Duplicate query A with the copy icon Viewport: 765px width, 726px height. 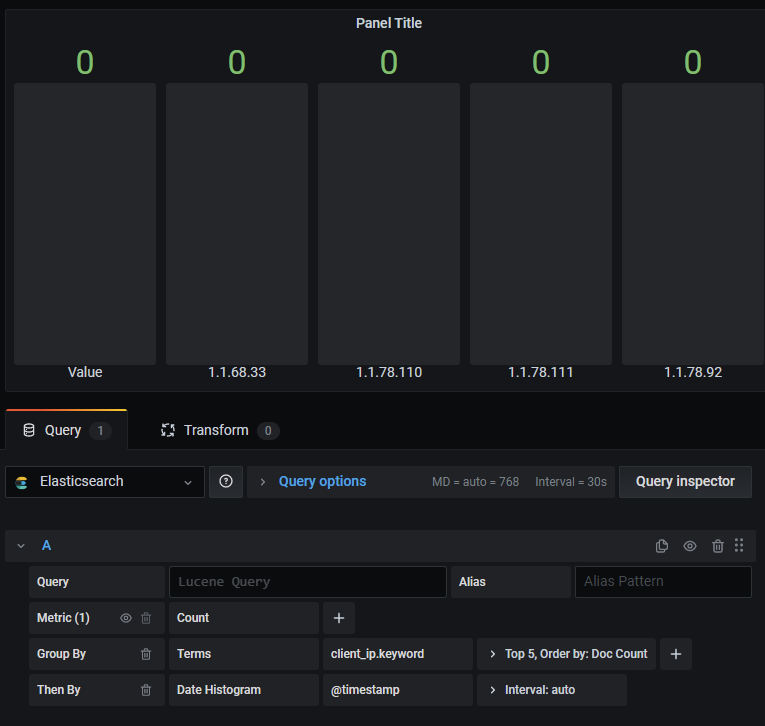coord(662,545)
